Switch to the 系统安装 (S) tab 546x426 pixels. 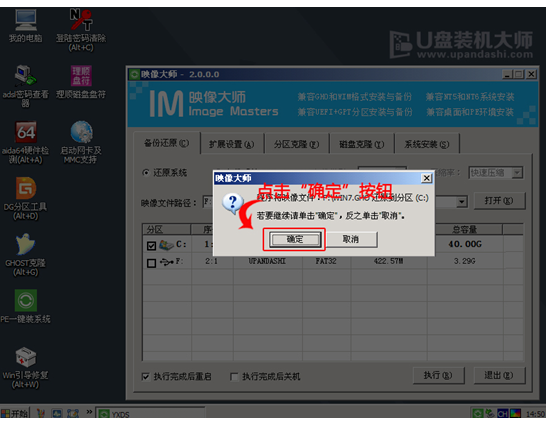coord(427,144)
